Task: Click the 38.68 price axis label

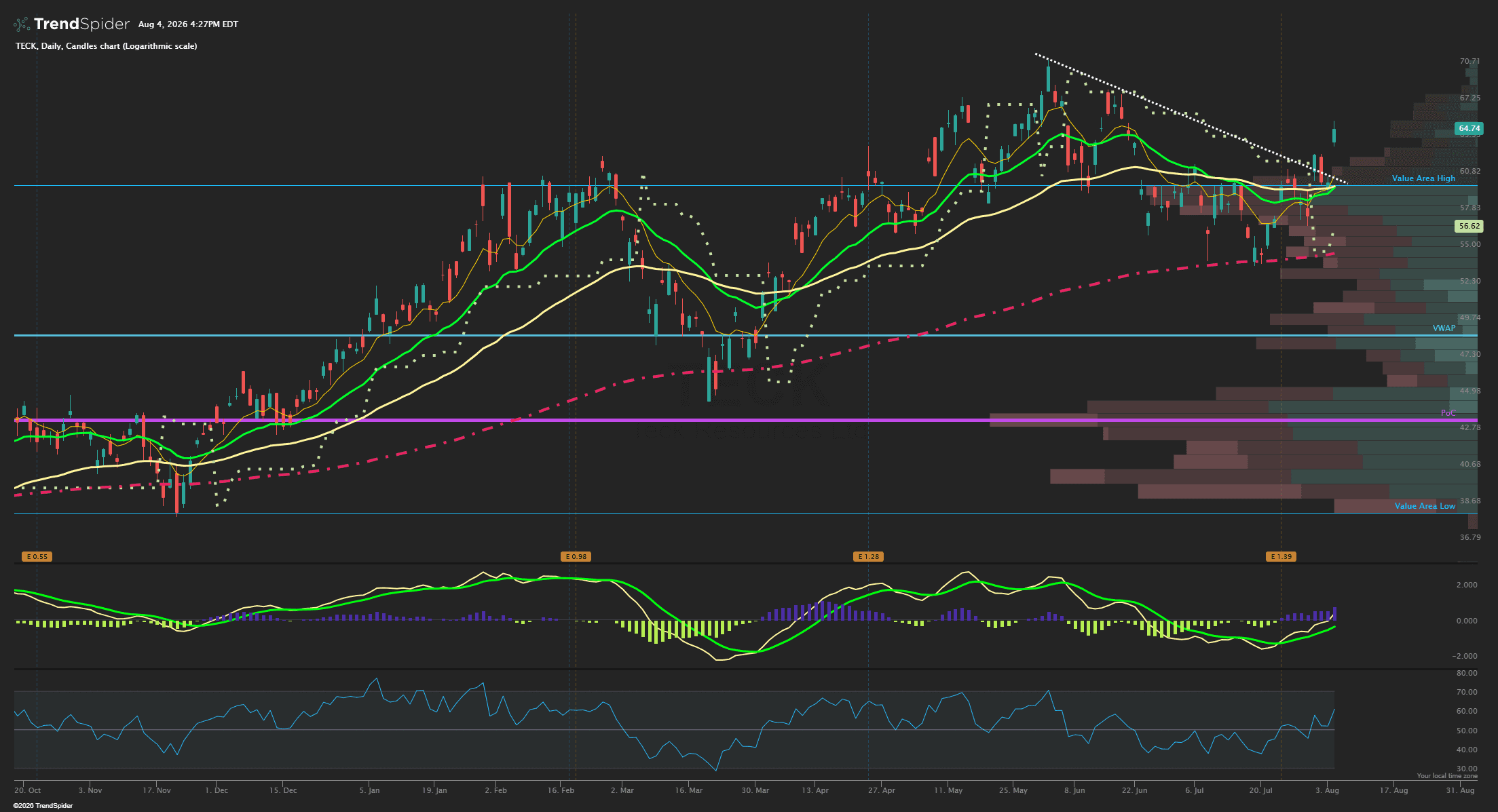Action: coord(1470,501)
